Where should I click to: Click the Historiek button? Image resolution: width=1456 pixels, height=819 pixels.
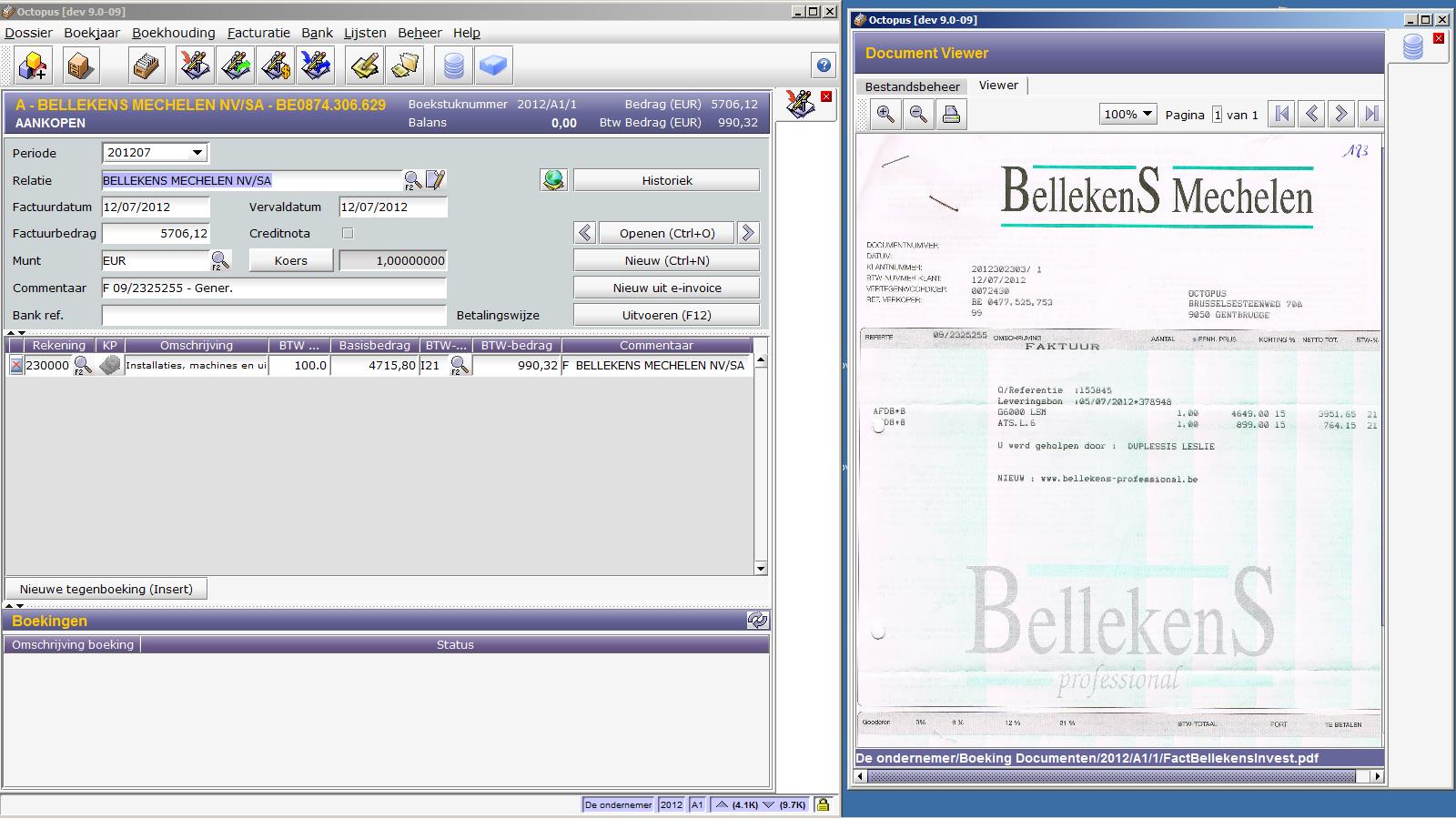(x=667, y=180)
